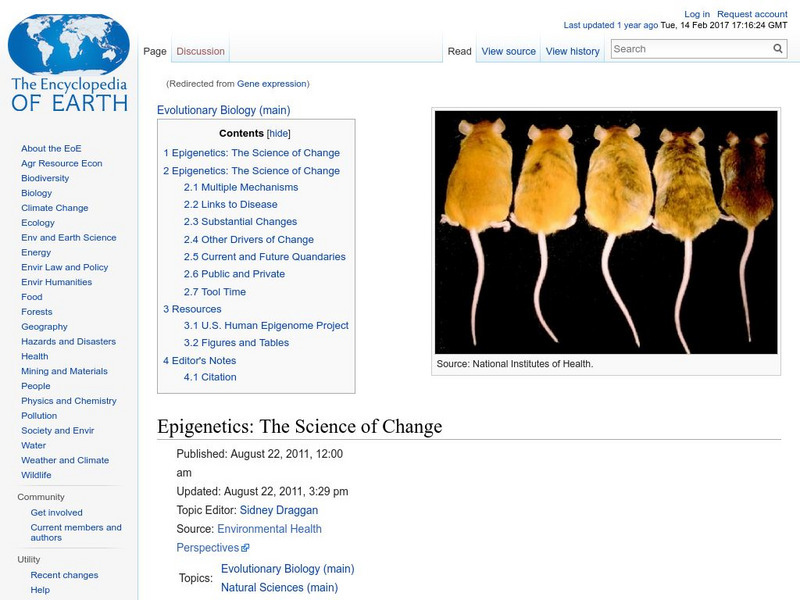Open Society and Envir link

(x=58, y=430)
